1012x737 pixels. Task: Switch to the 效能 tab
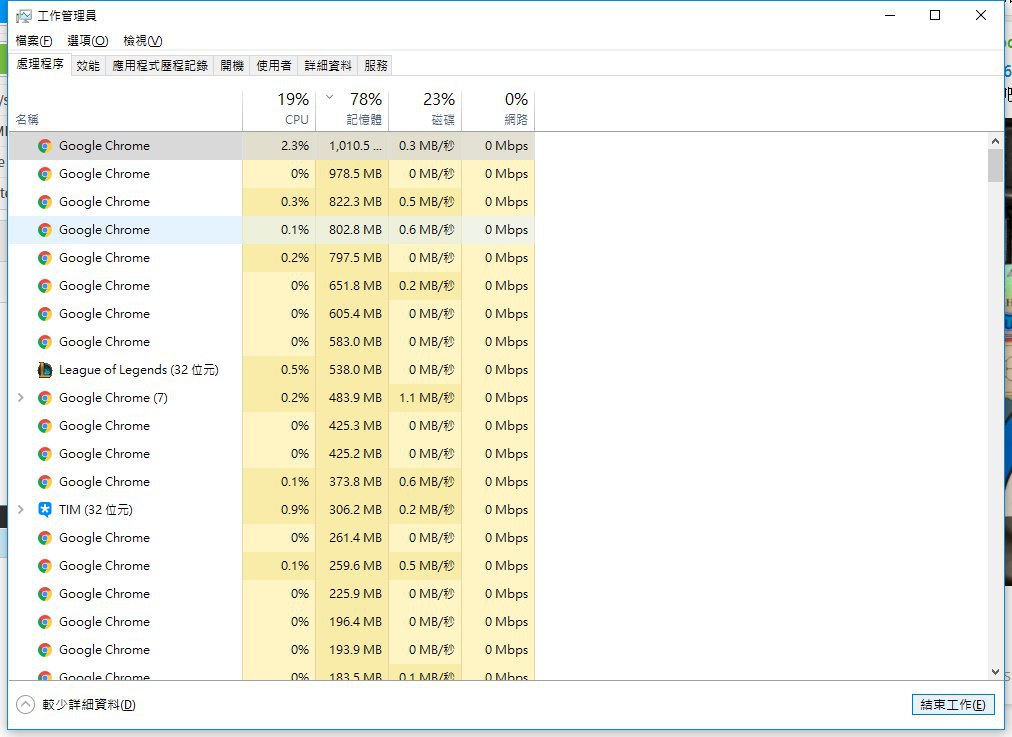tap(88, 65)
